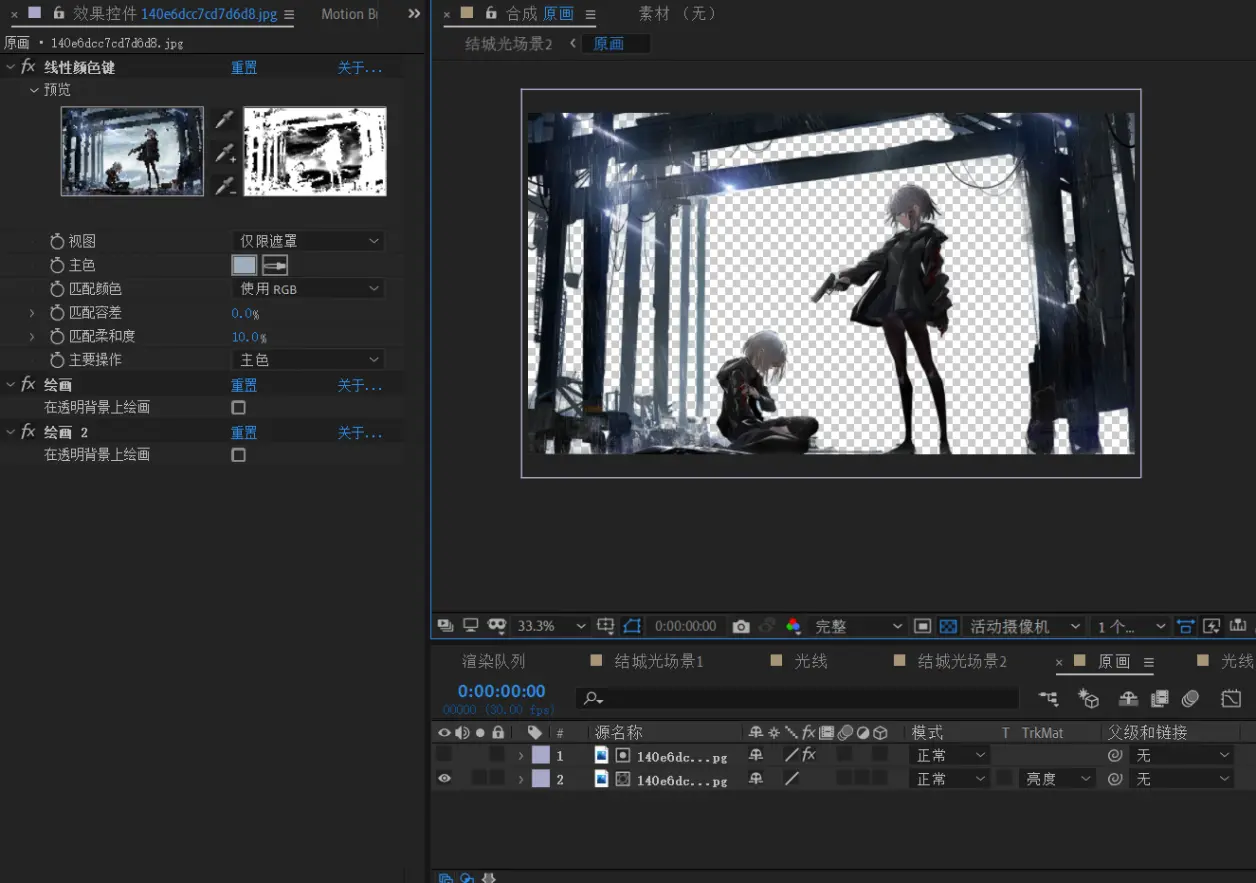Open the timeline composition mini-flowchart

[x=1048, y=698]
